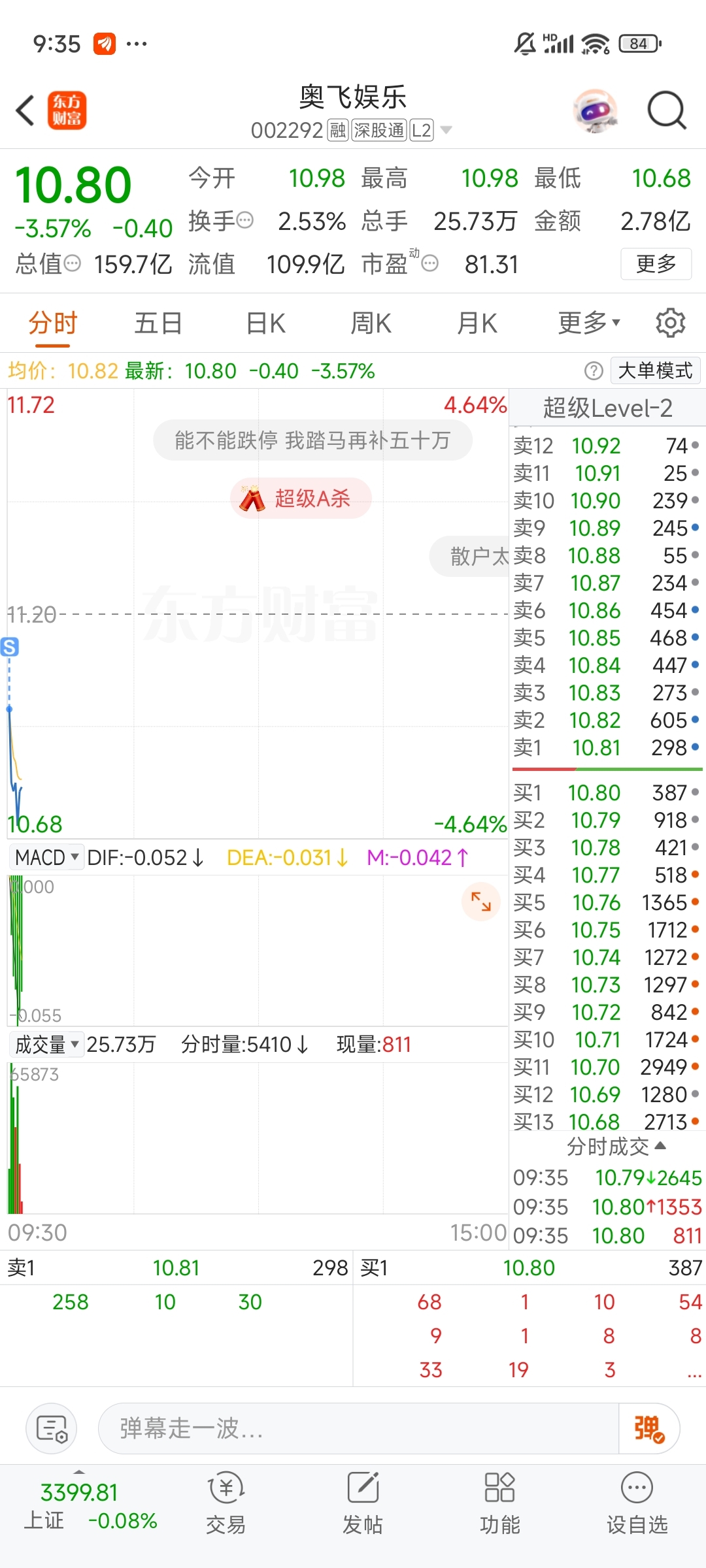
Task: Switch to the 分时 tab
Action: (52, 323)
